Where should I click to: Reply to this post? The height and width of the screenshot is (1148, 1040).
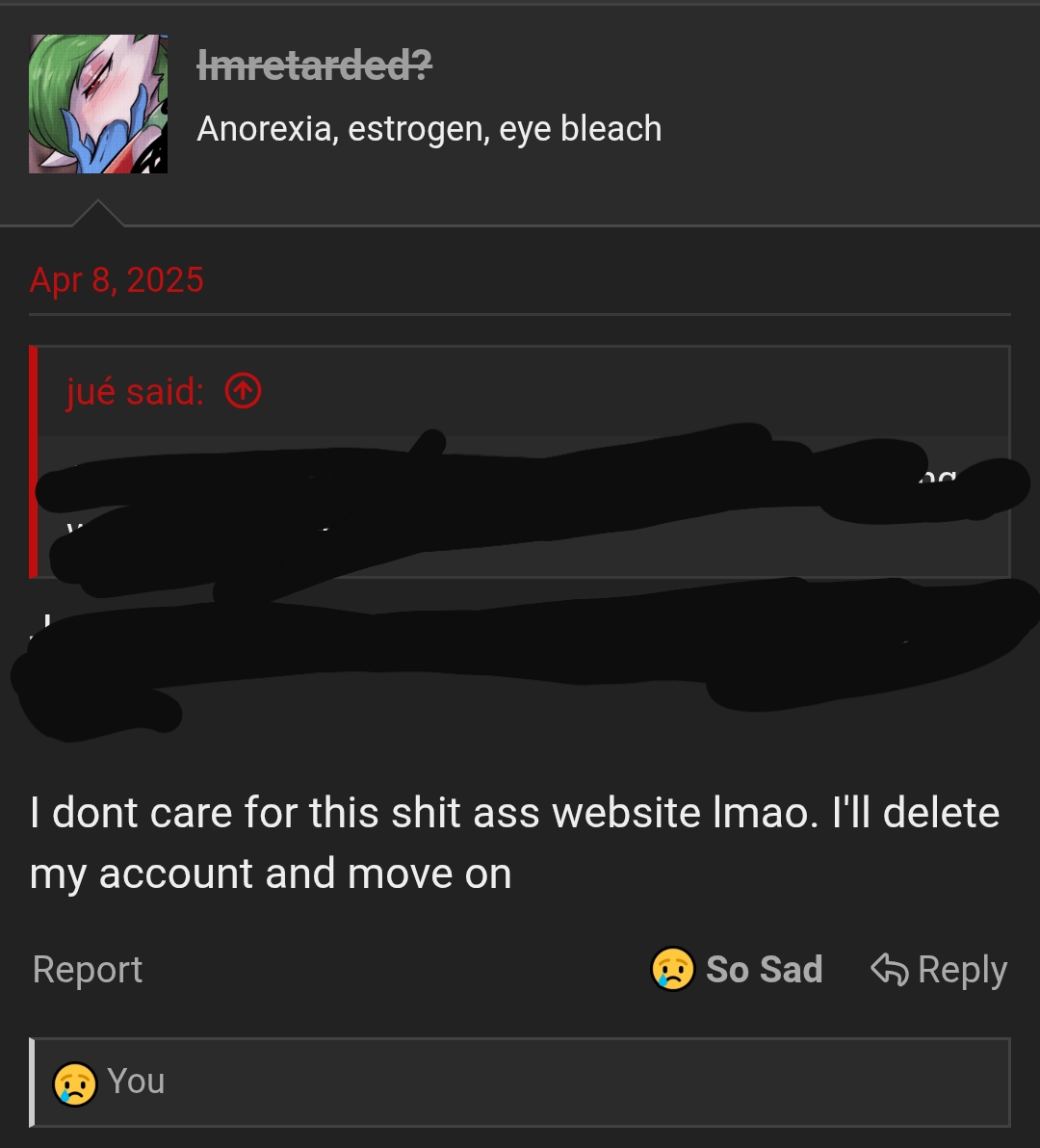(x=961, y=970)
